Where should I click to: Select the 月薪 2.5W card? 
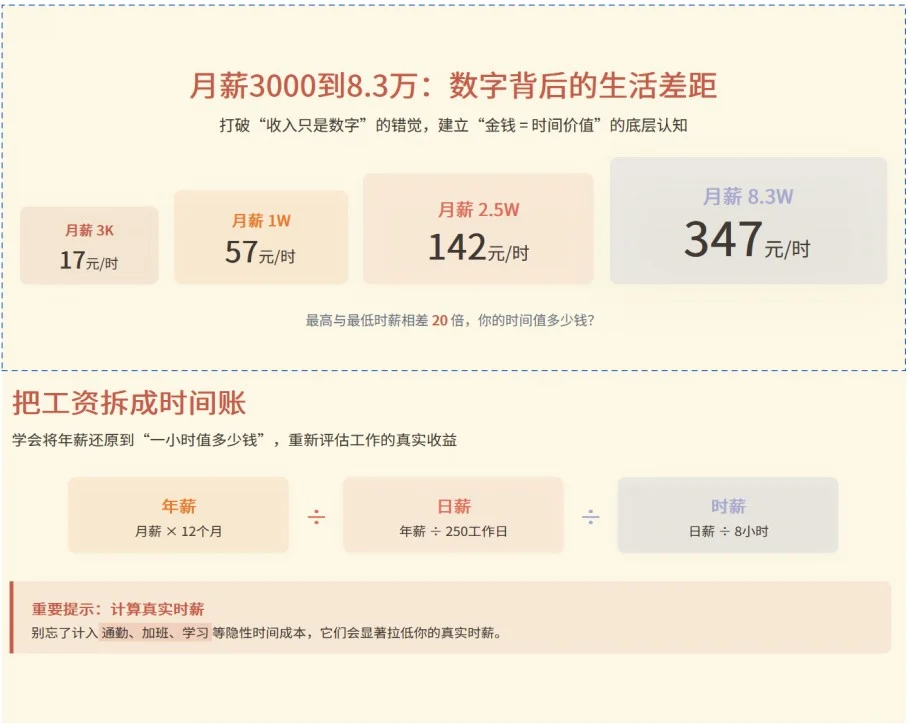[x=477, y=227]
